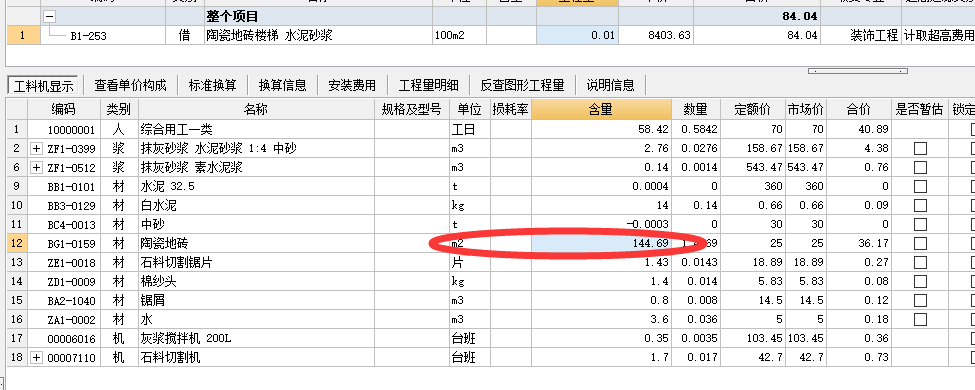
Task: Click the 工日 unit cell for 综合用工一类
Action: click(469, 130)
